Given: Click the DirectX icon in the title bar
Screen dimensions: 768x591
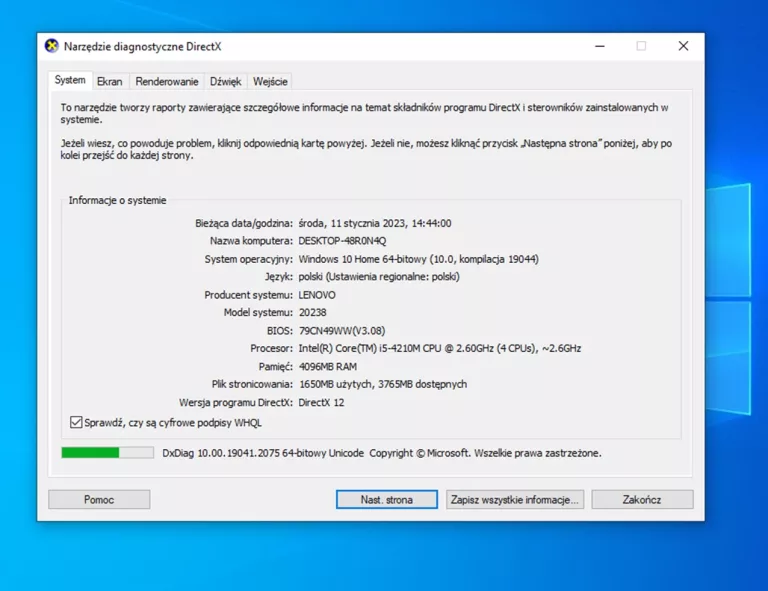Looking at the screenshot, I should point(52,46).
